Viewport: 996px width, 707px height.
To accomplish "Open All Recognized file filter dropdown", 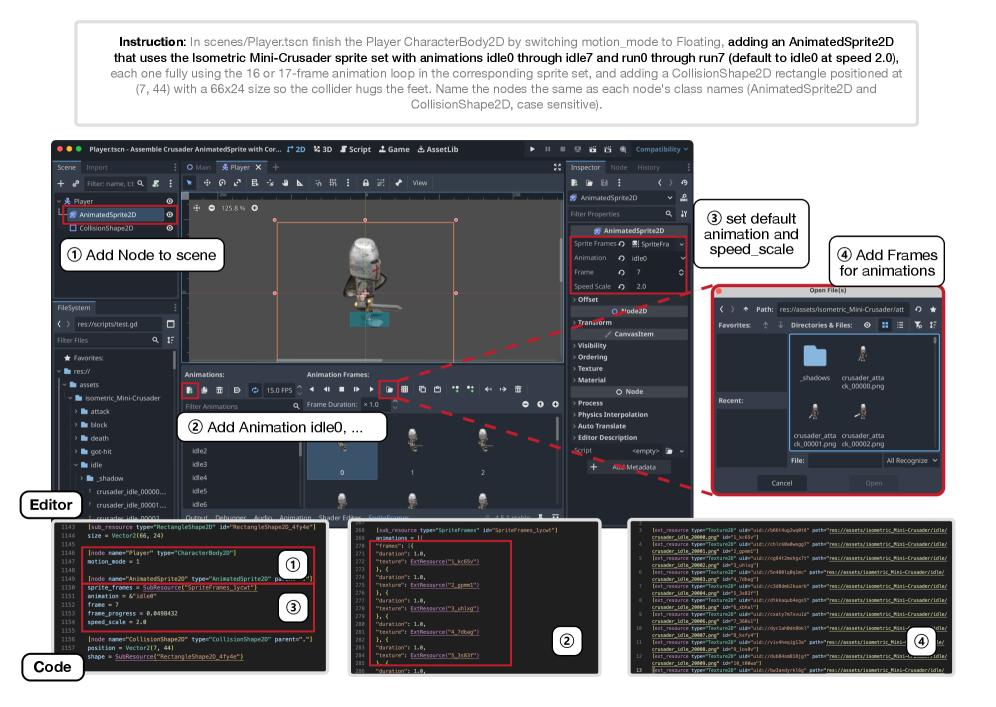I will click(x=911, y=461).
